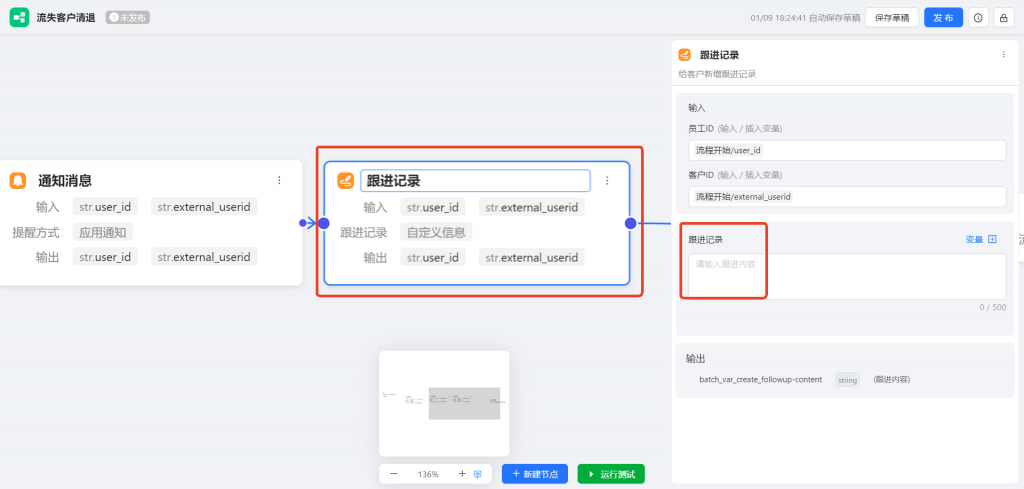Click the 自定义信息 tag in 跟进记录 node

[436, 232]
